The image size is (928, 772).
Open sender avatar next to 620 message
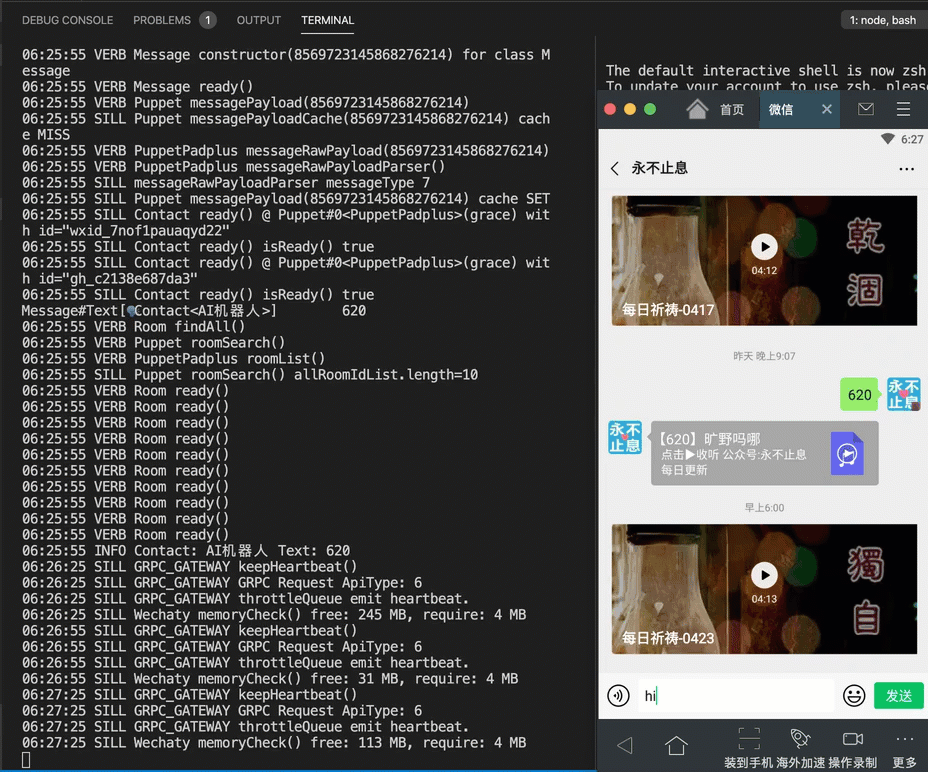tap(903, 394)
